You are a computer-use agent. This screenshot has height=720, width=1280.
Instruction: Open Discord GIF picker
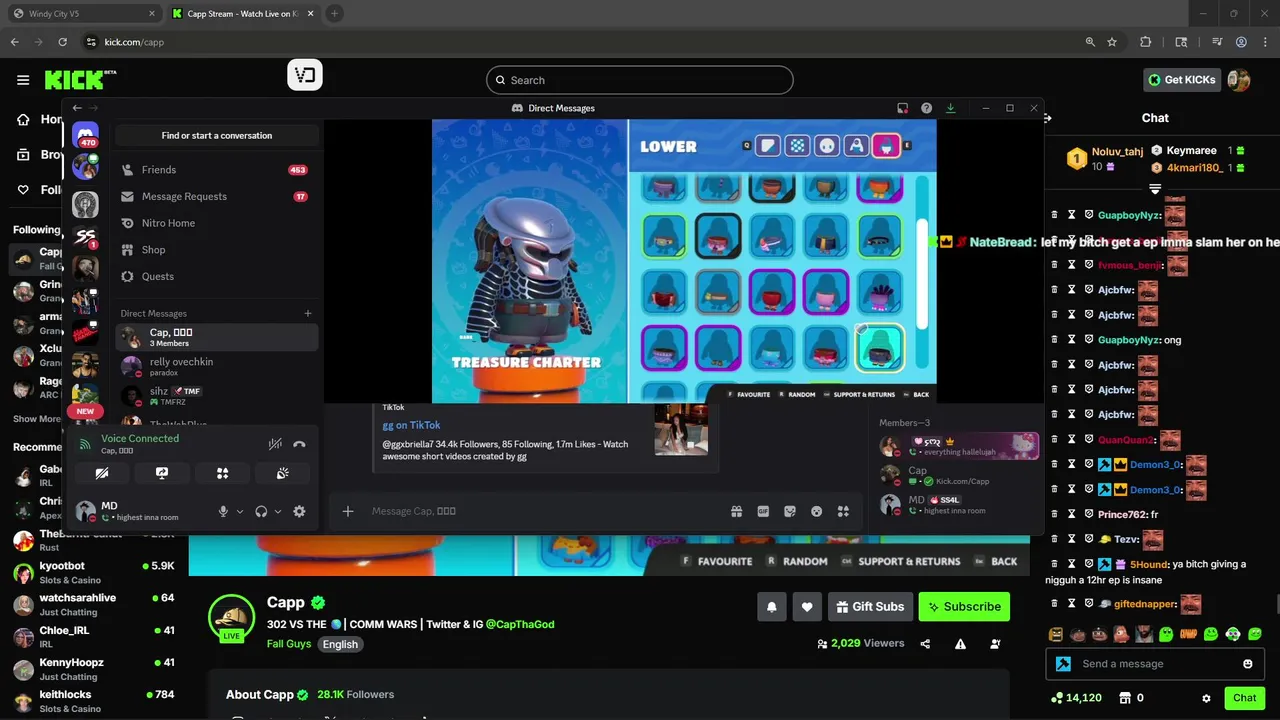click(x=763, y=511)
